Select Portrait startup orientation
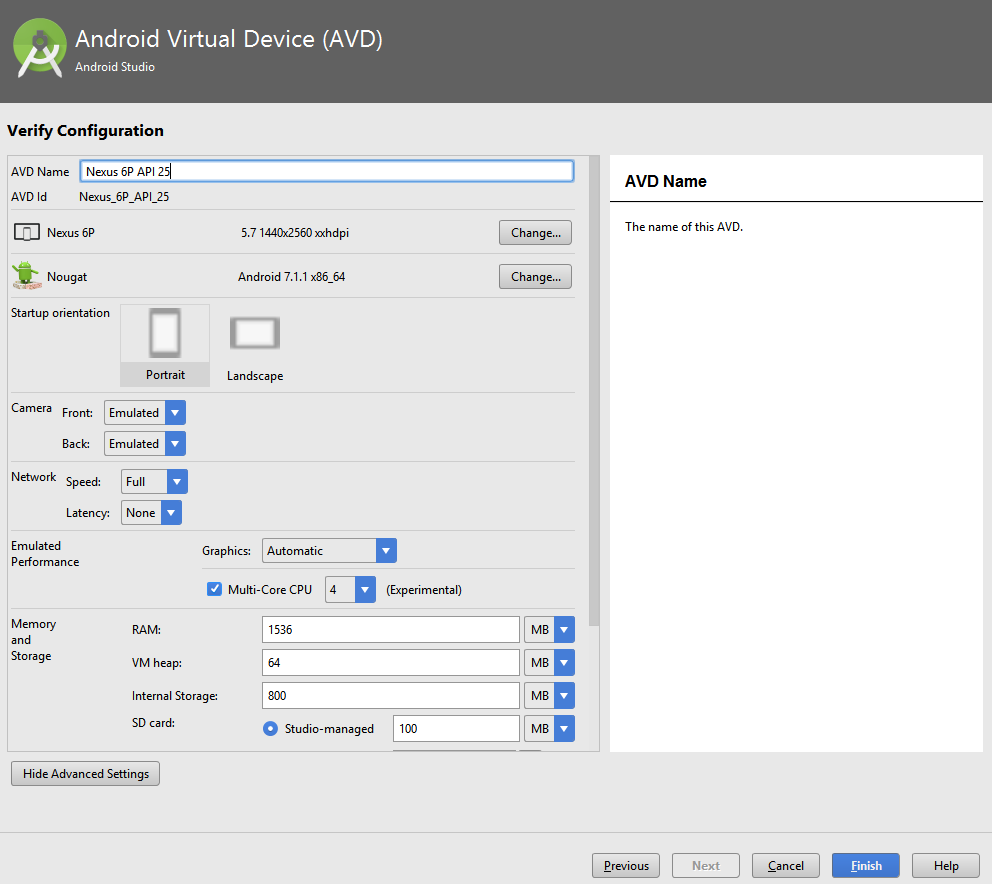The height and width of the screenshot is (884, 992). click(165, 345)
